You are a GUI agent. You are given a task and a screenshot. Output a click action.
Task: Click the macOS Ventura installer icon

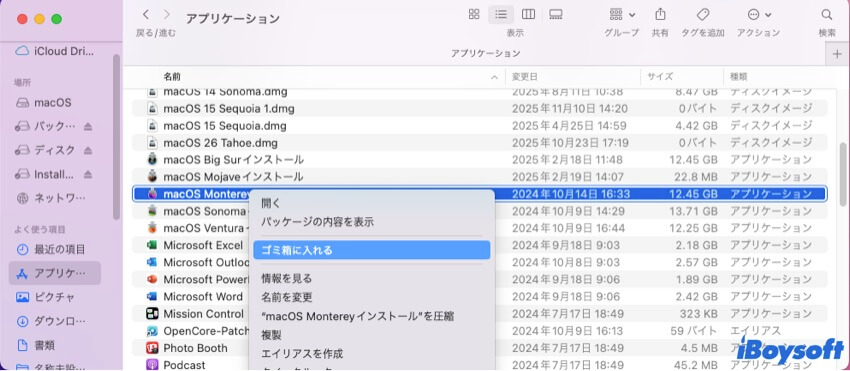tap(152, 228)
